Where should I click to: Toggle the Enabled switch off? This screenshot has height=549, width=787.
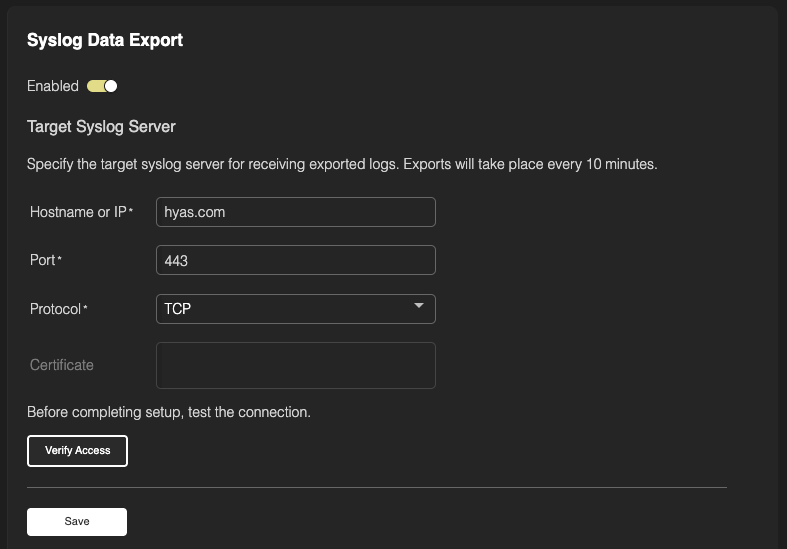pyautogui.click(x=103, y=86)
